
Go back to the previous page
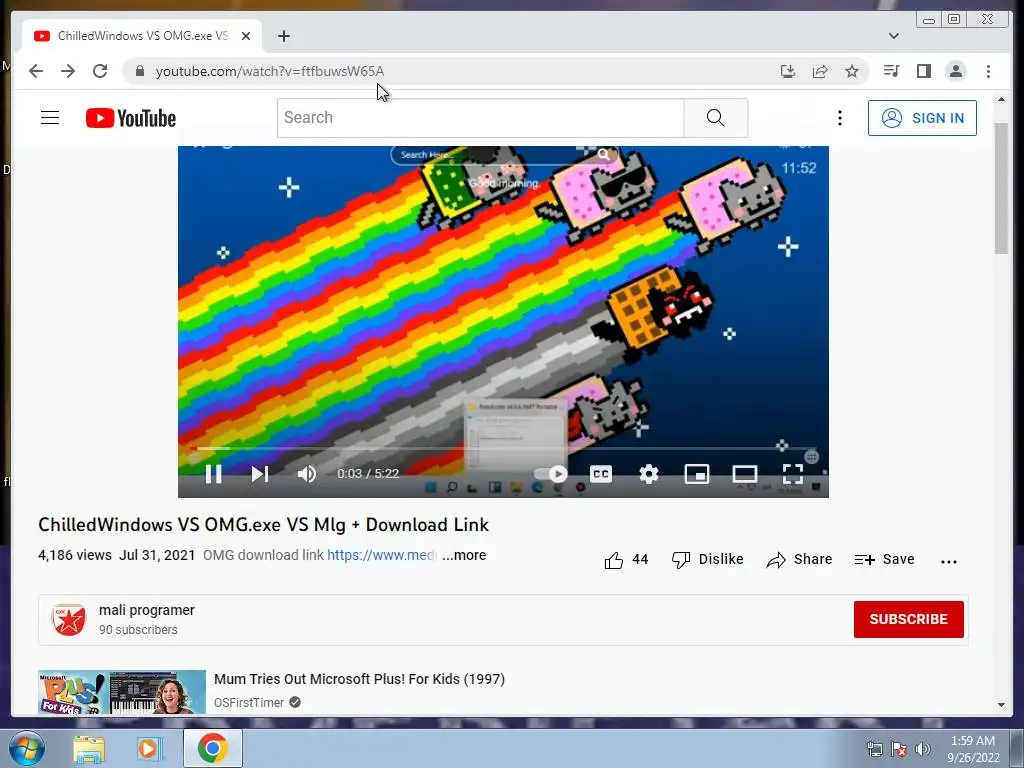coord(36,71)
